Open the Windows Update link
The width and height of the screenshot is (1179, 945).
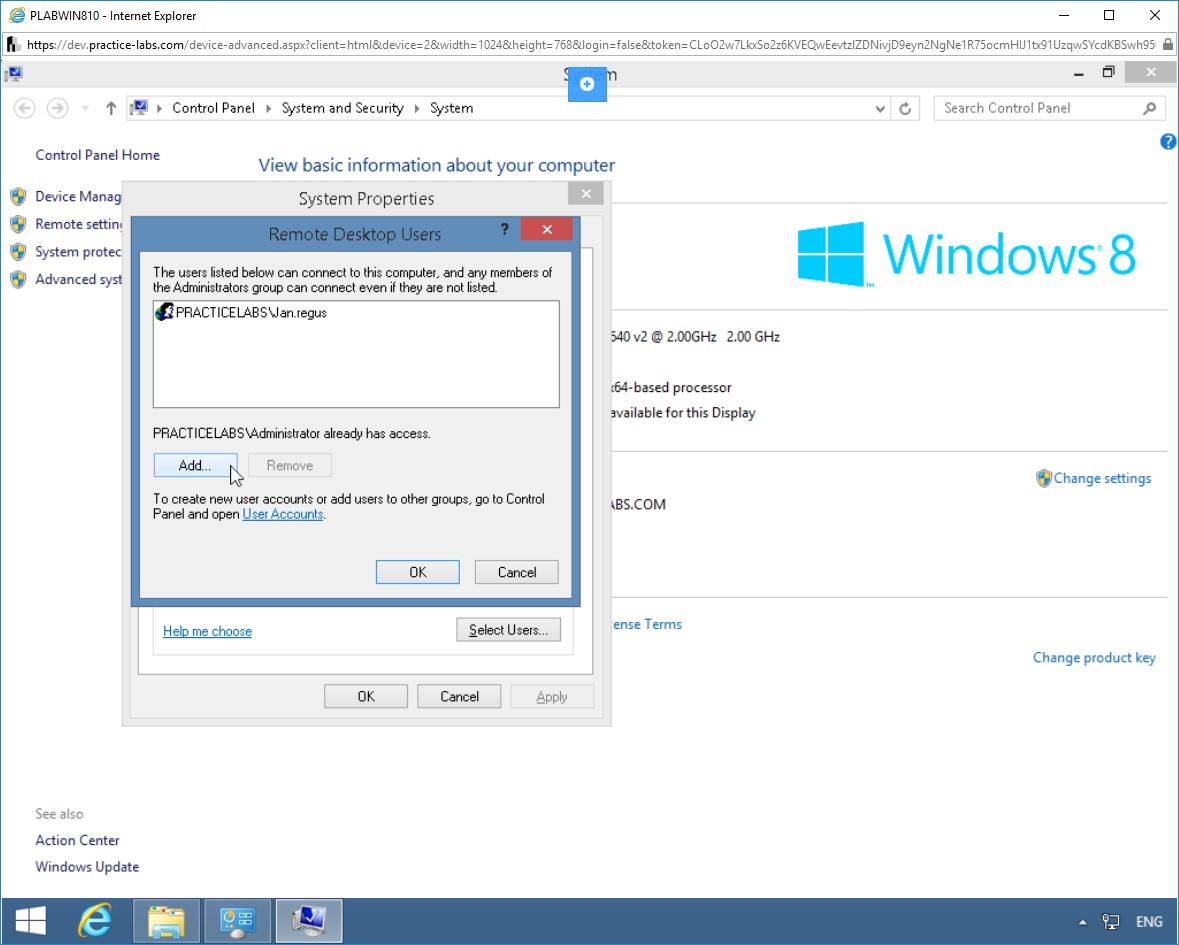pyautogui.click(x=87, y=867)
